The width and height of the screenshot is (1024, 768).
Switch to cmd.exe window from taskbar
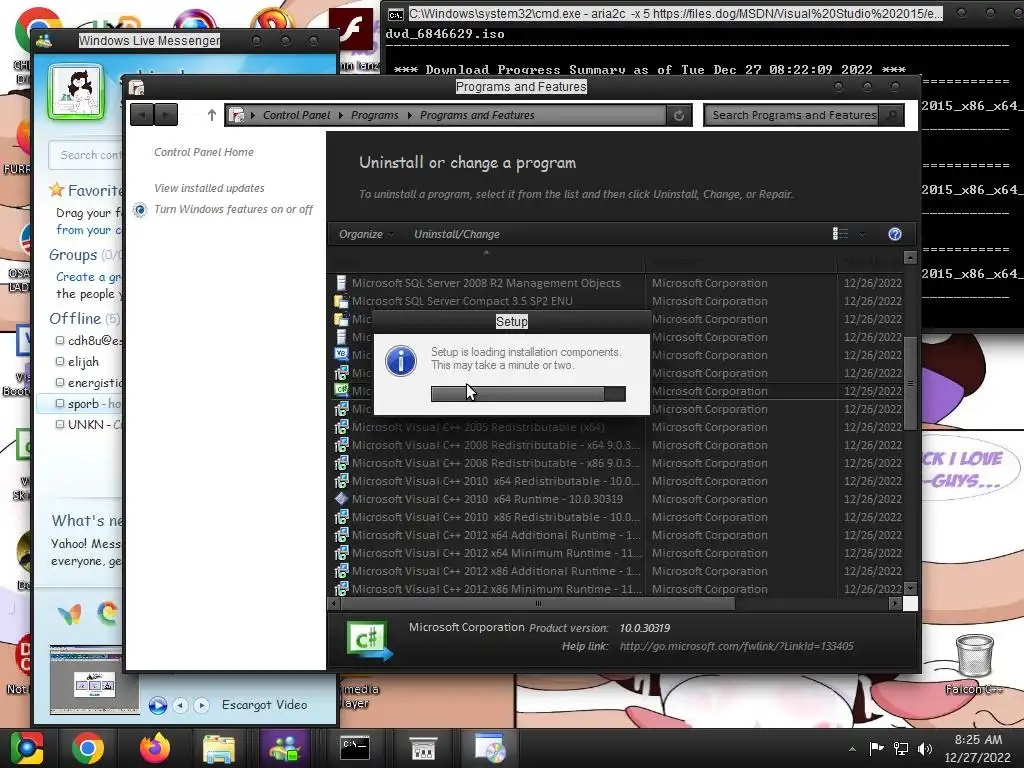tap(355, 748)
